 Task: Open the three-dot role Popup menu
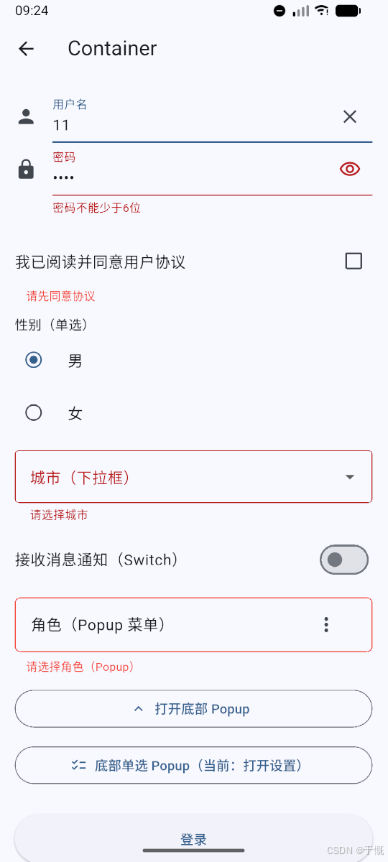pos(326,625)
